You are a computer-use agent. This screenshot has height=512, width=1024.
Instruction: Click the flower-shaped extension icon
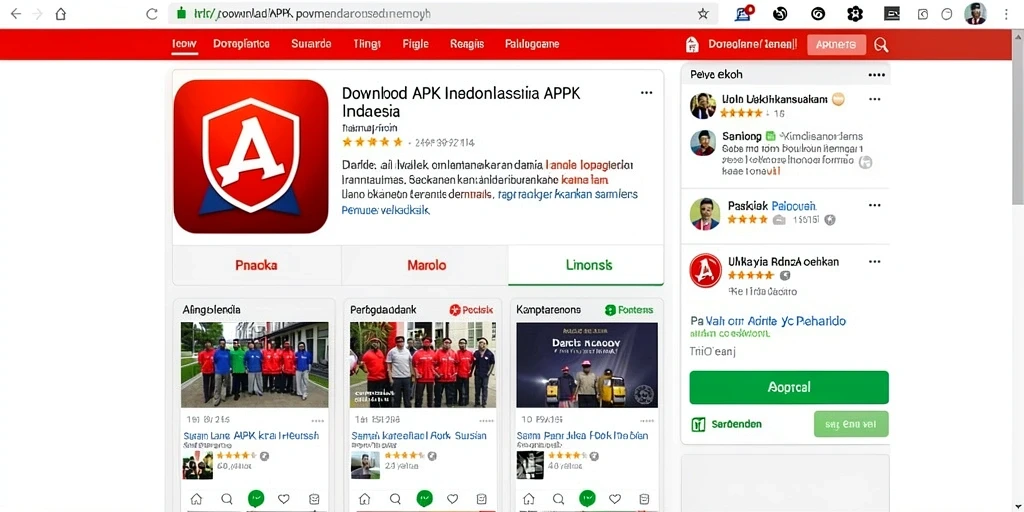855,14
